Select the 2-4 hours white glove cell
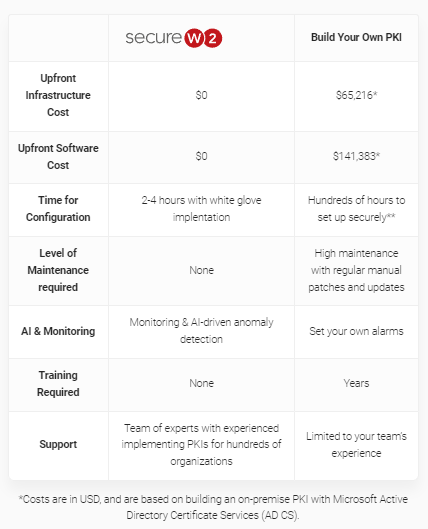 point(201,208)
